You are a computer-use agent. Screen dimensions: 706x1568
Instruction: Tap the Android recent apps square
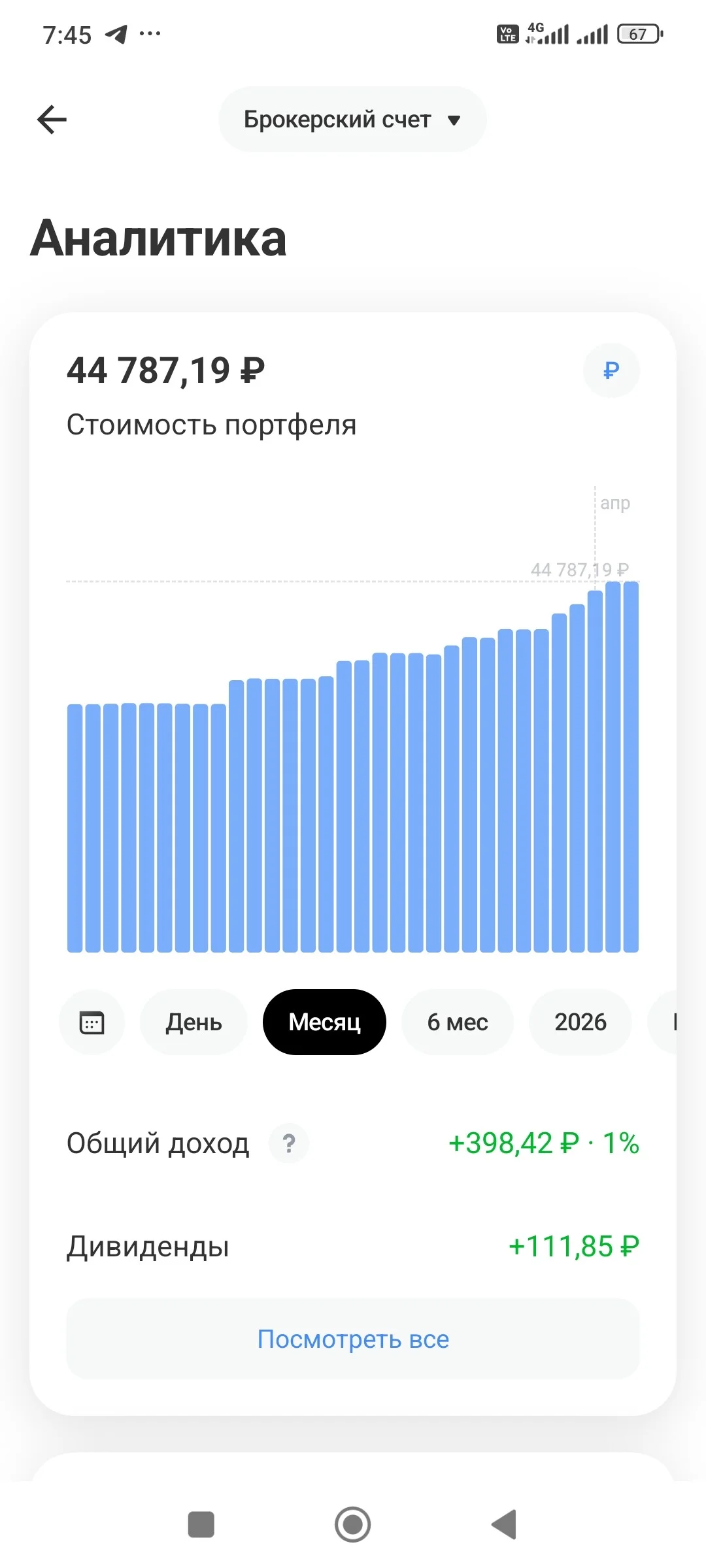[x=201, y=1525]
